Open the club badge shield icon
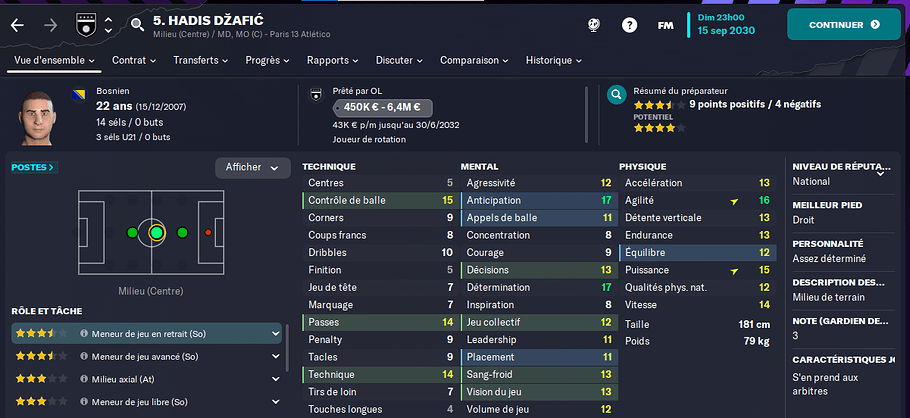Viewport: 910px width, 418px height. (85, 25)
